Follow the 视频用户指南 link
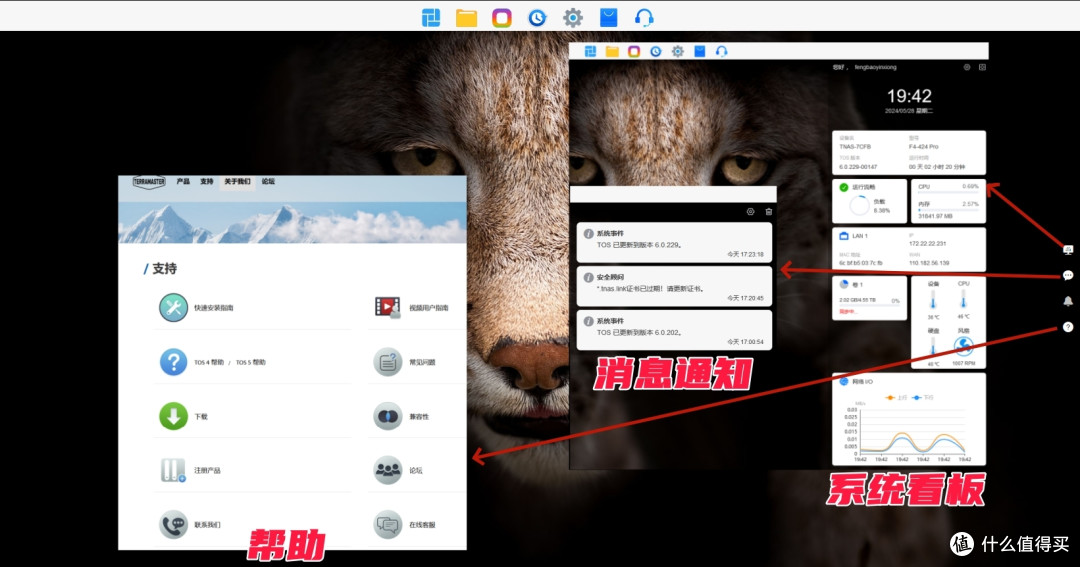Image resolution: width=1080 pixels, height=567 pixels. tap(429, 308)
